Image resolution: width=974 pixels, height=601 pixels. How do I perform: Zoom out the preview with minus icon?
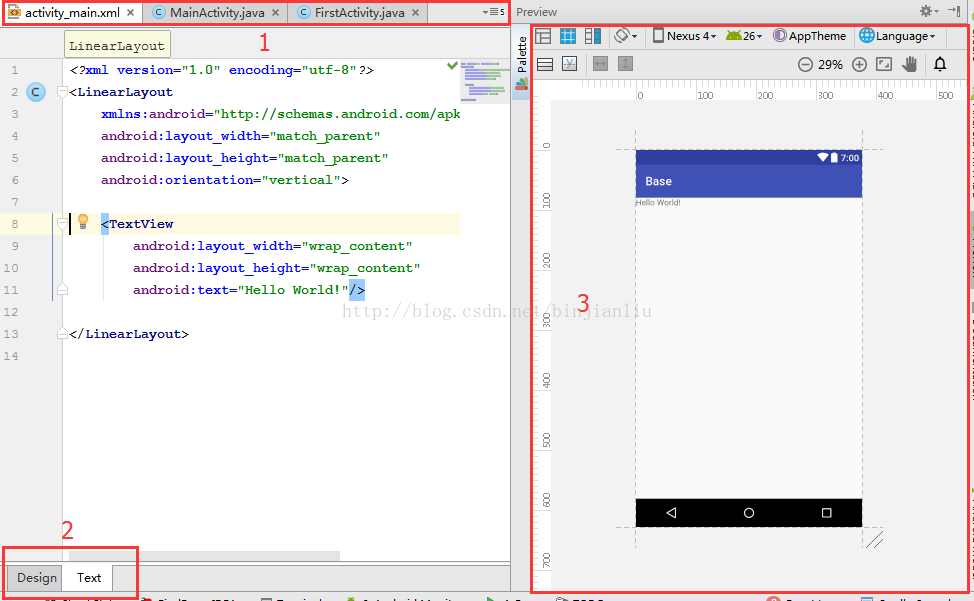805,64
